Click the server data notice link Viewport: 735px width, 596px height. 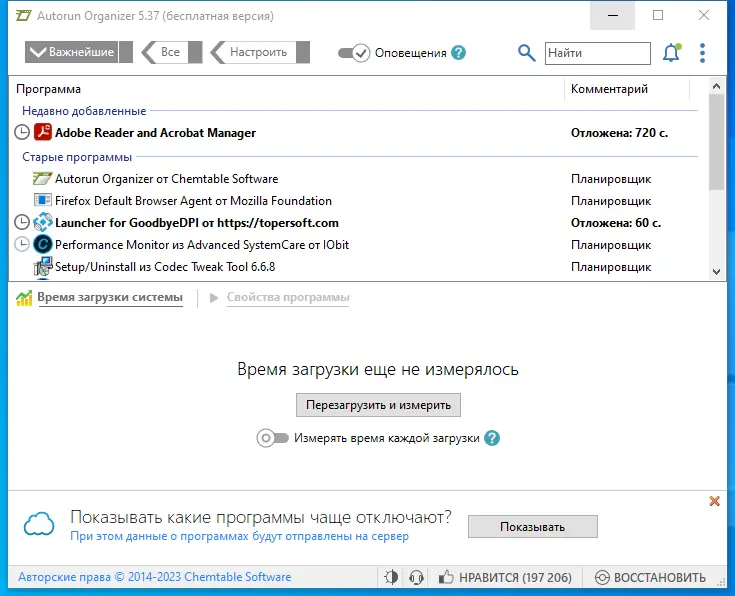[239, 536]
